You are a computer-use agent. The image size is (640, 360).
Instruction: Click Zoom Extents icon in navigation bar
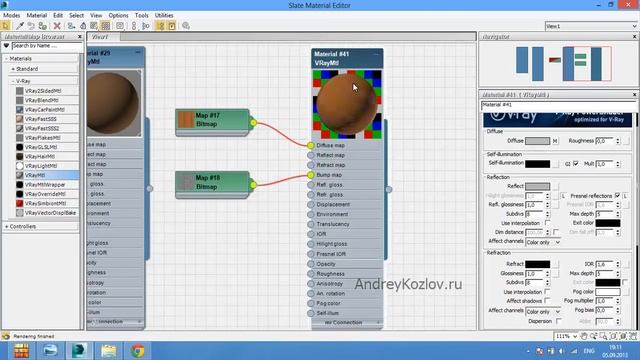613,336
